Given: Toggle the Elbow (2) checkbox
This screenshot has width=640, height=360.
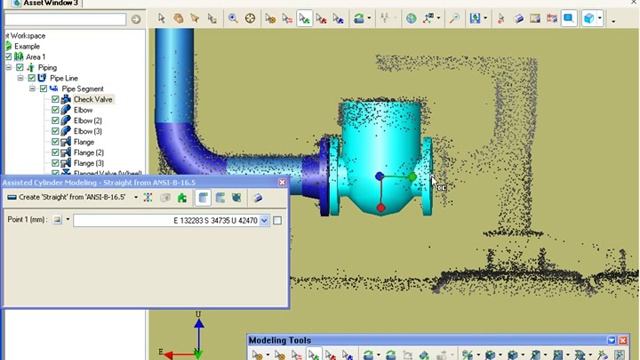Looking at the screenshot, I should 55,120.
